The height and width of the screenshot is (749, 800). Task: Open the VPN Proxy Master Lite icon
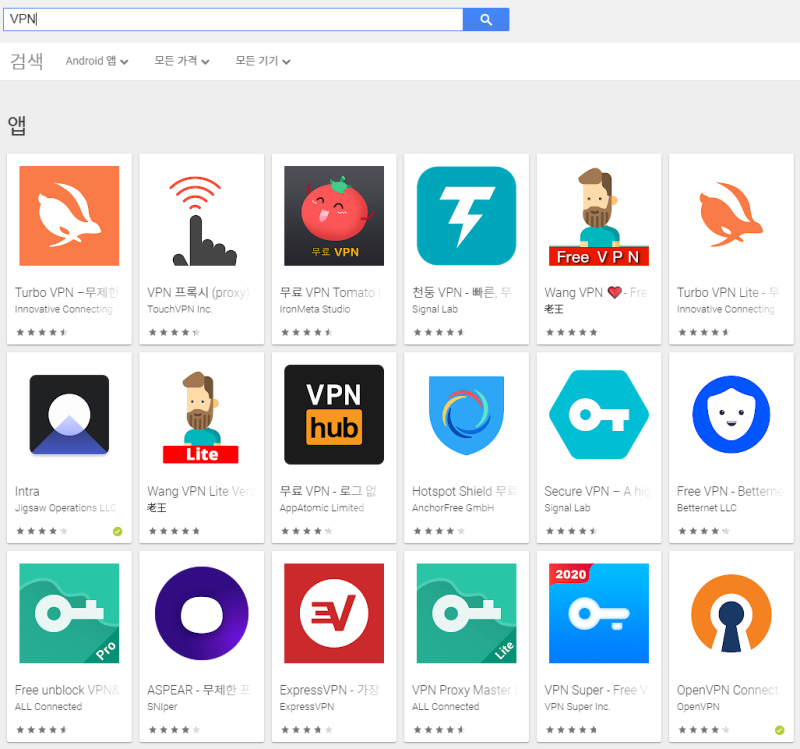coord(466,613)
